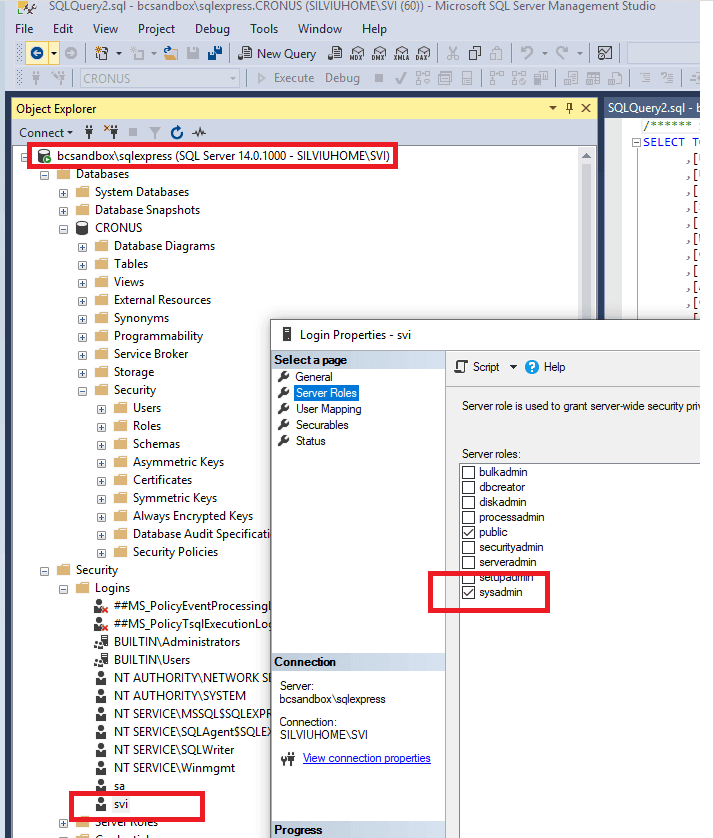This screenshot has height=838, width=713.
Task: Click the Object Explorer scroll-up arrow
Action: [x=586, y=156]
